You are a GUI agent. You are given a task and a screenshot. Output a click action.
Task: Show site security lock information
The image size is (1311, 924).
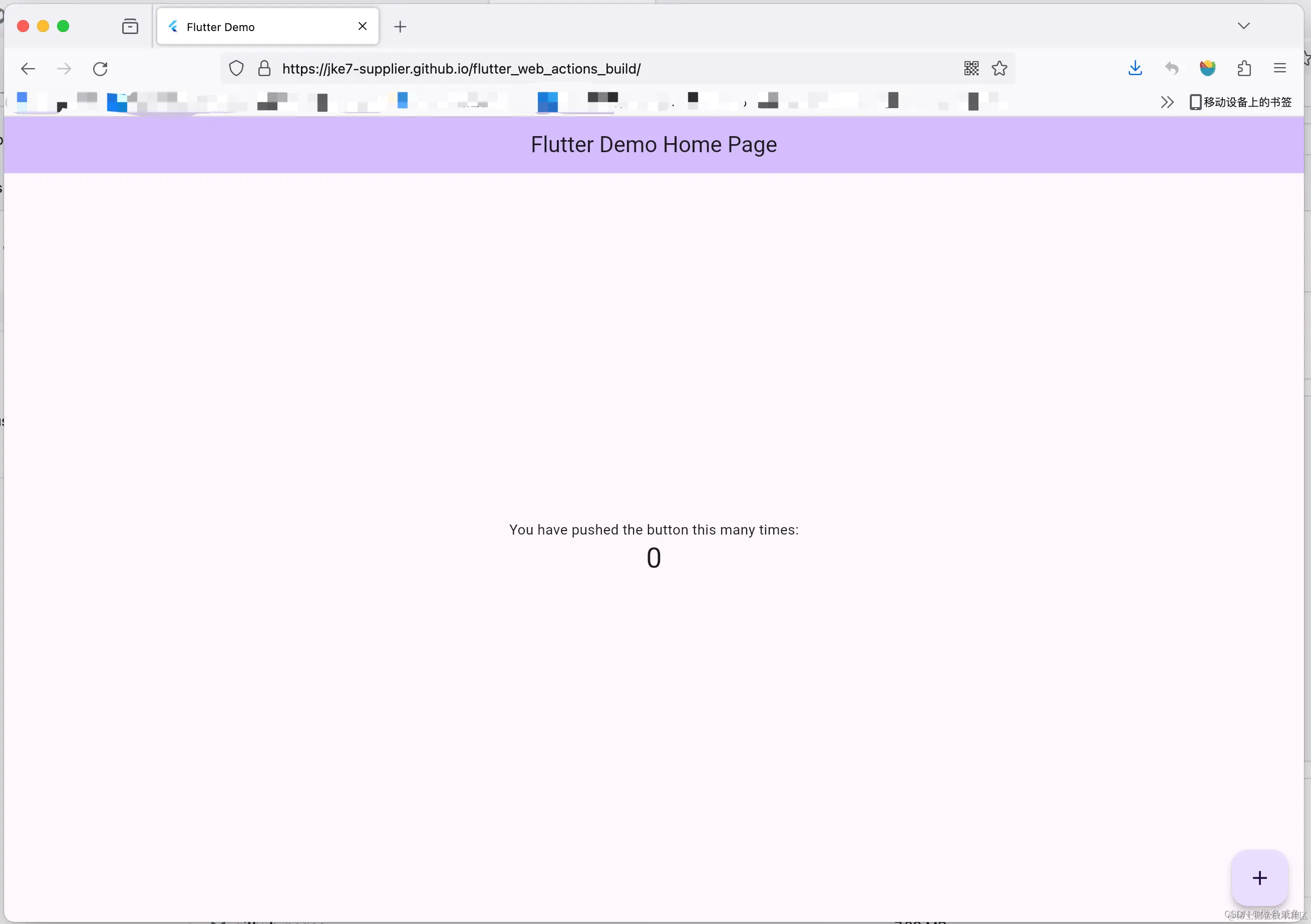coord(264,69)
